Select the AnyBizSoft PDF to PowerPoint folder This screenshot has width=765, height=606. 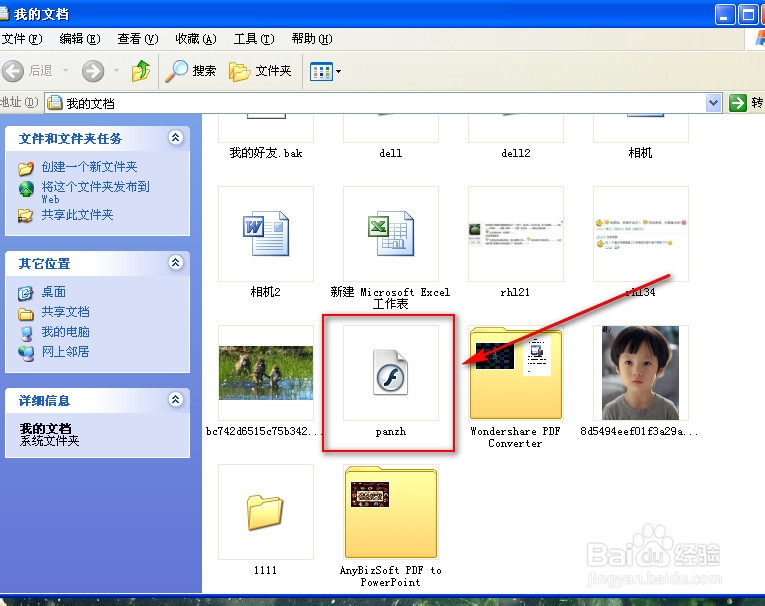(x=391, y=512)
